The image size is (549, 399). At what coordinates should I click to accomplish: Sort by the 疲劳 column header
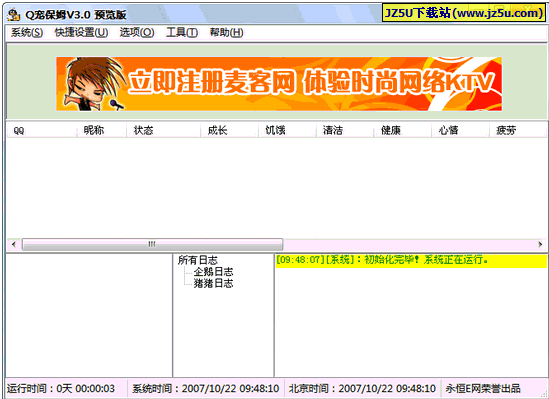click(518, 131)
